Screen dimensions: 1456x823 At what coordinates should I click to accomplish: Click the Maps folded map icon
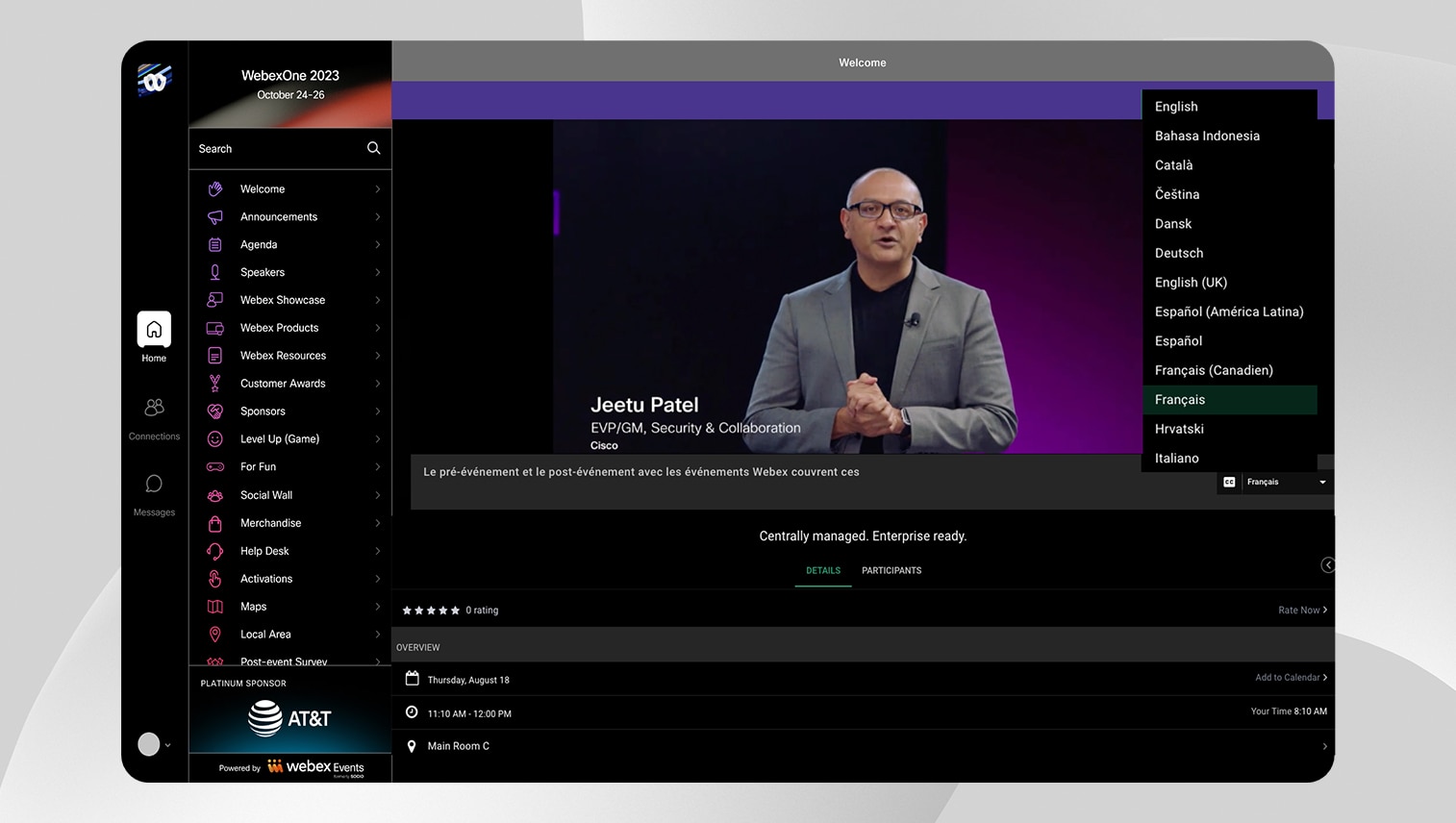(x=215, y=607)
